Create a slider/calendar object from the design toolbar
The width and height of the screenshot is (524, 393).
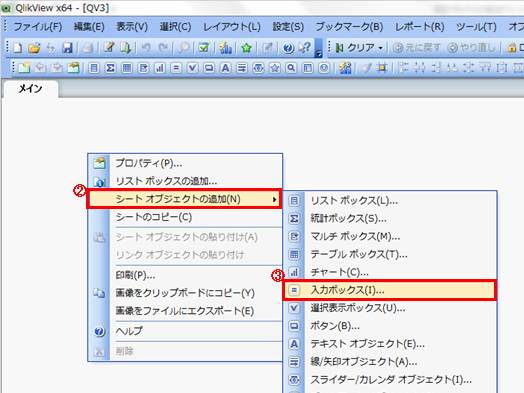pyautogui.click(x=258, y=68)
